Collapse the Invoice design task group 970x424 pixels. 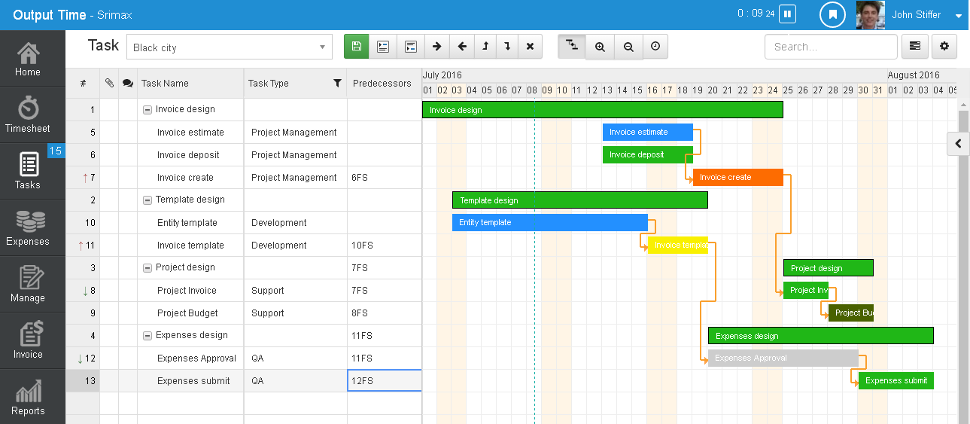coord(147,110)
